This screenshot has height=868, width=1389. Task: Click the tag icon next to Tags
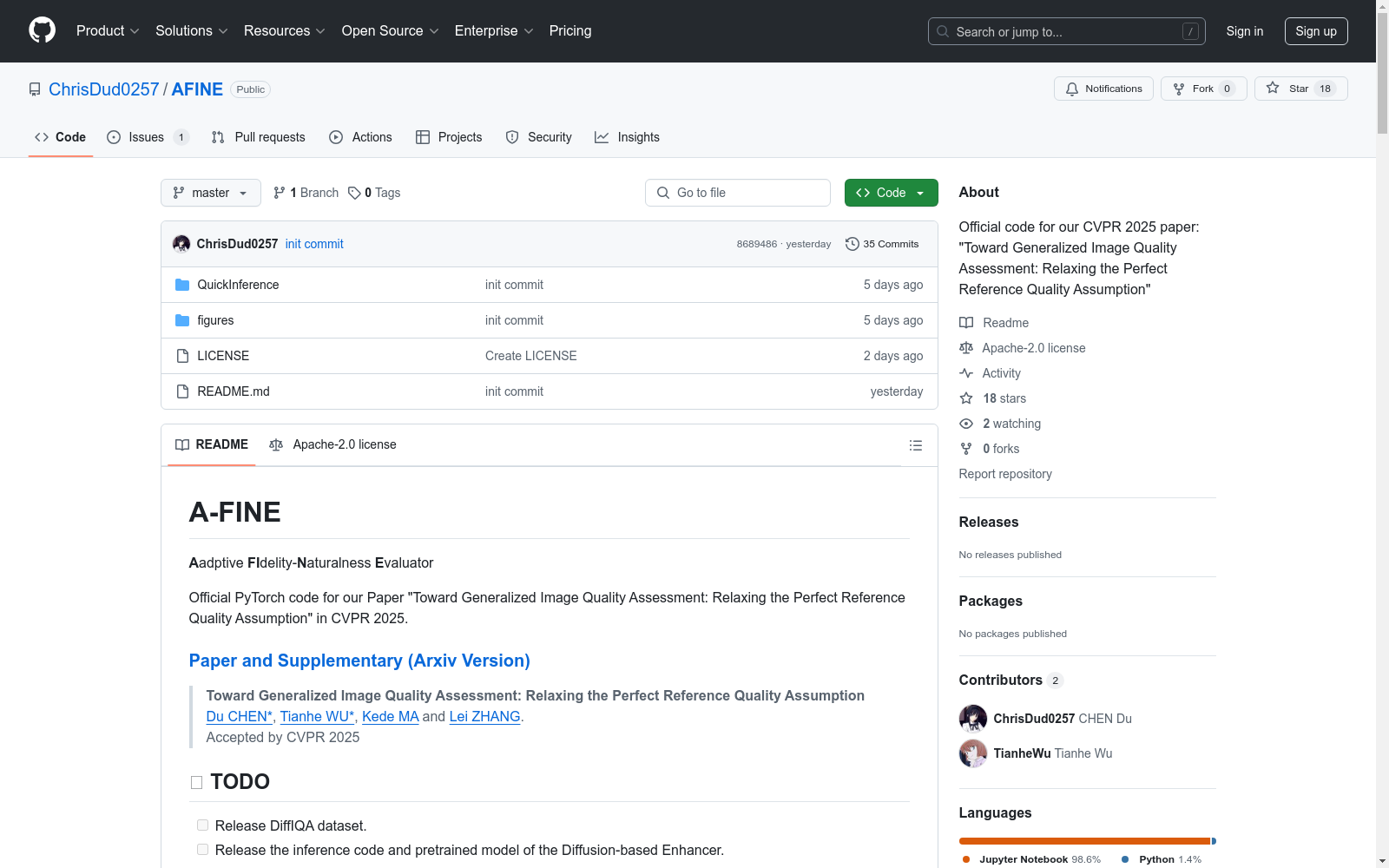pyautogui.click(x=354, y=193)
